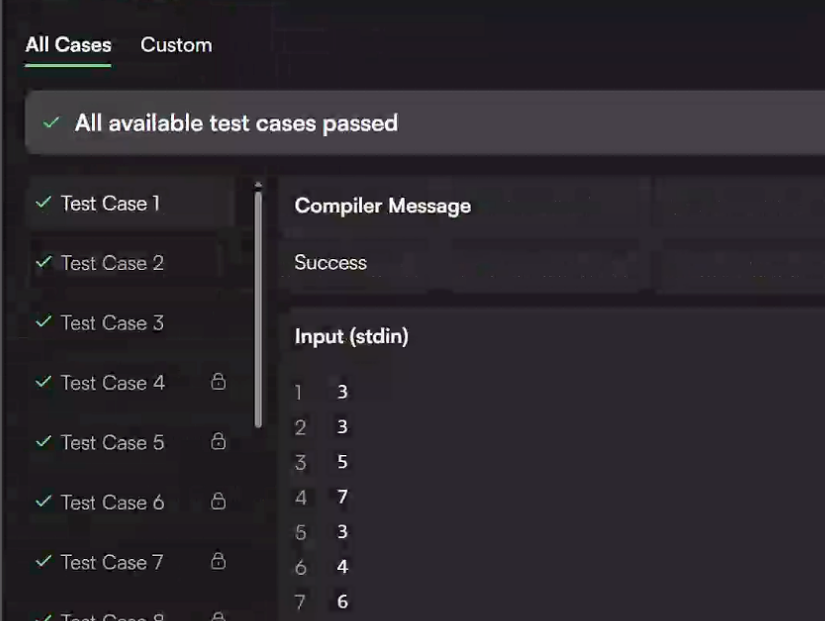Click the checkmark in the passed banner
This screenshot has width=825, height=621.
point(51,123)
